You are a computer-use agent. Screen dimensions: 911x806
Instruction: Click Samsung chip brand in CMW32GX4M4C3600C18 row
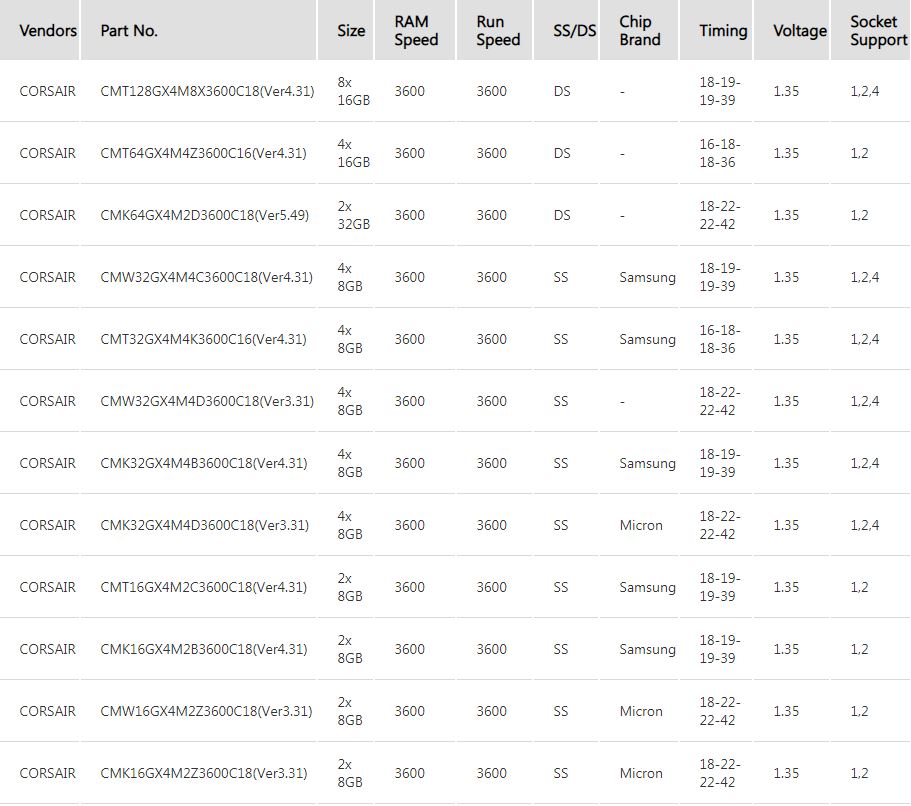[x=647, y=278]
